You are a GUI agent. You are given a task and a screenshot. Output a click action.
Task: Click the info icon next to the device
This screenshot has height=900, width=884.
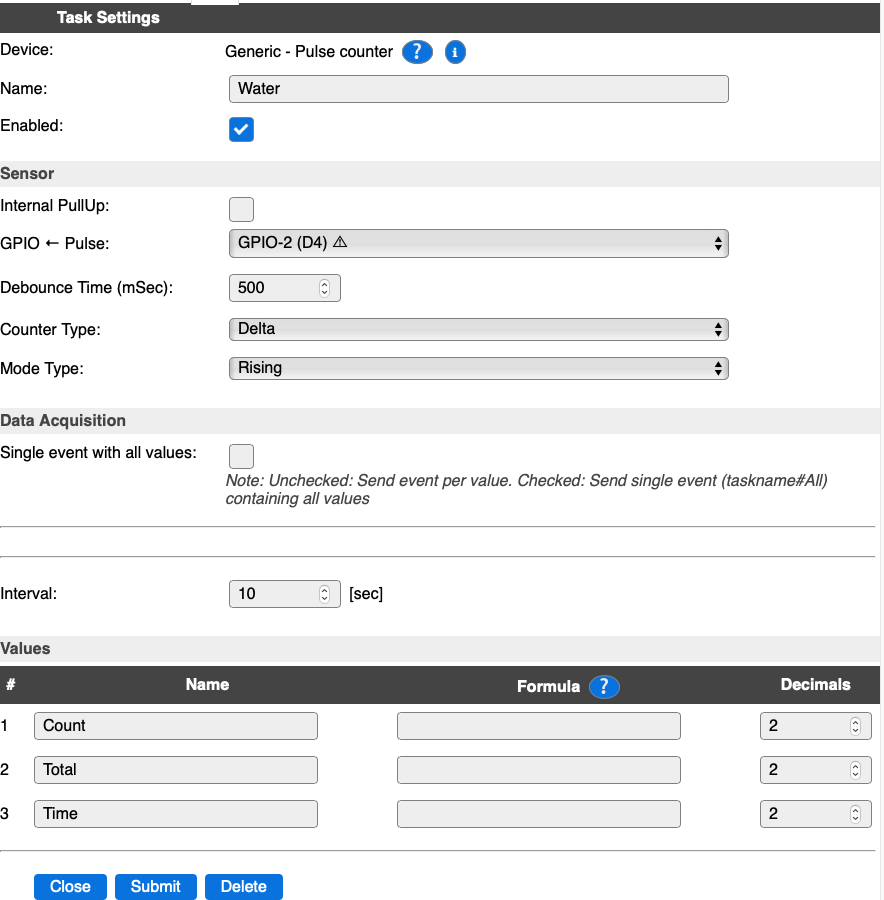point(455,52)
